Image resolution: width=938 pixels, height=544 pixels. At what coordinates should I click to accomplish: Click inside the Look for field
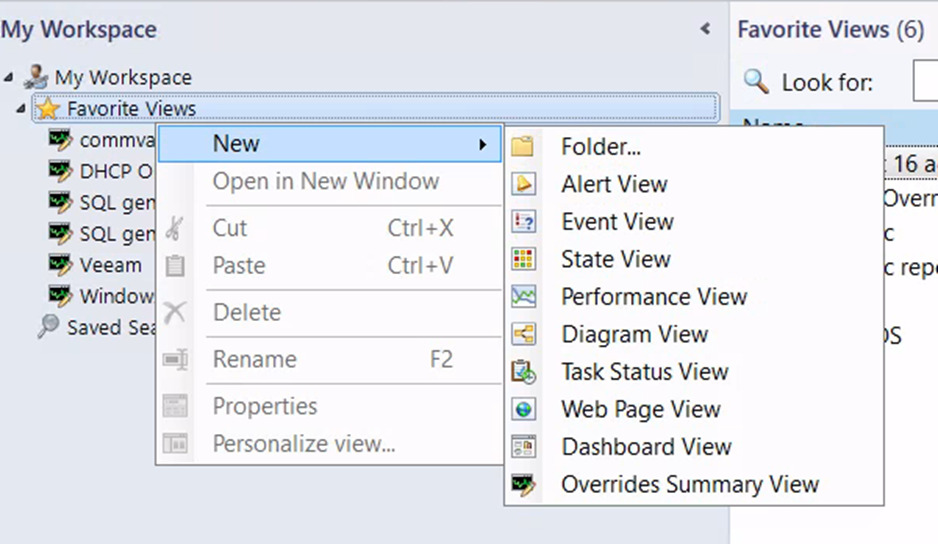pos(925,82)
